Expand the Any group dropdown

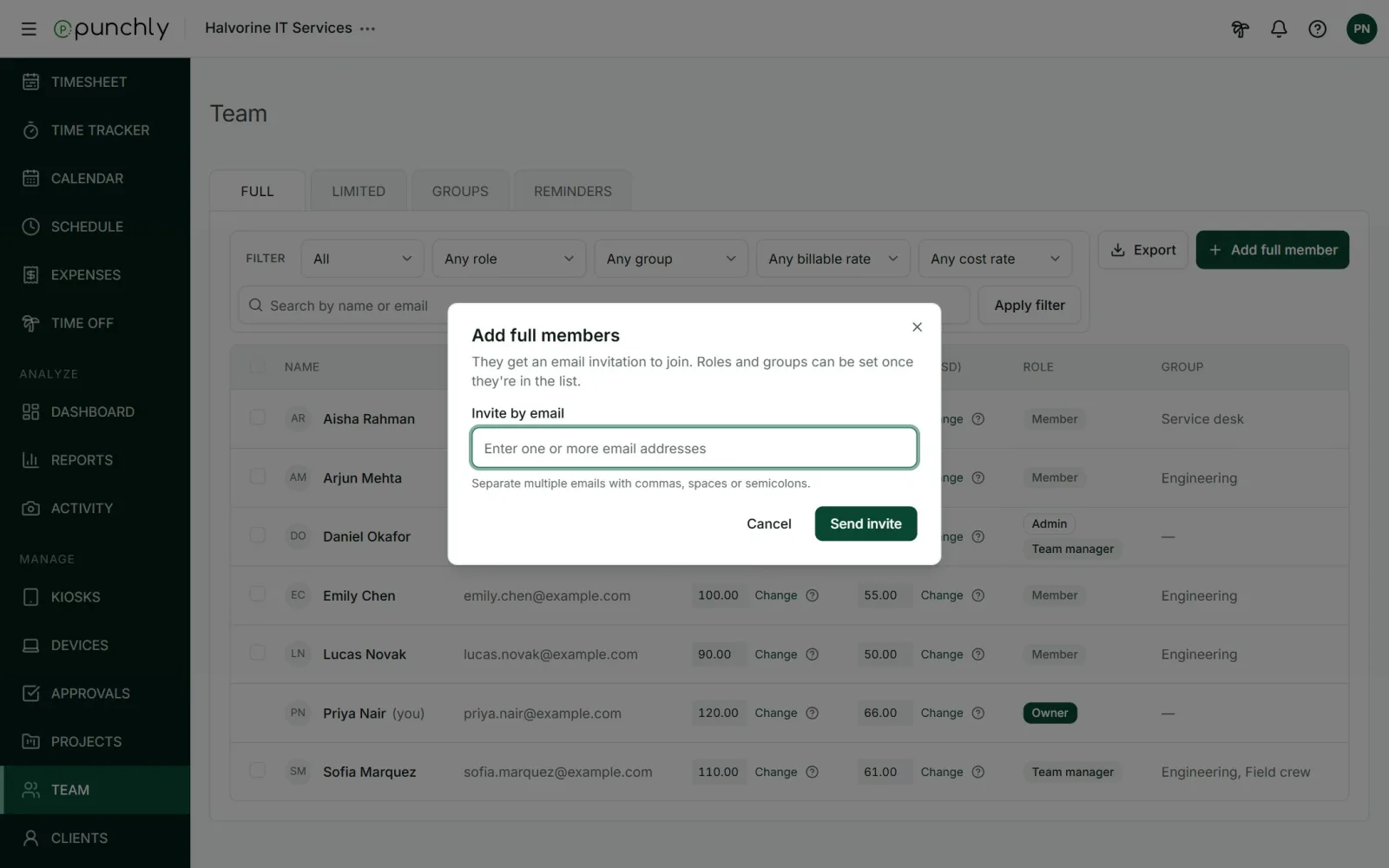[671, 259]
